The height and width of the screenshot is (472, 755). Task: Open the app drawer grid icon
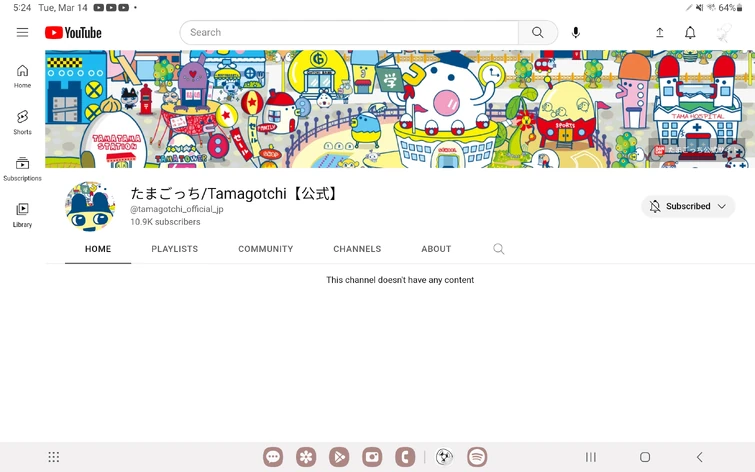[53, 457]
